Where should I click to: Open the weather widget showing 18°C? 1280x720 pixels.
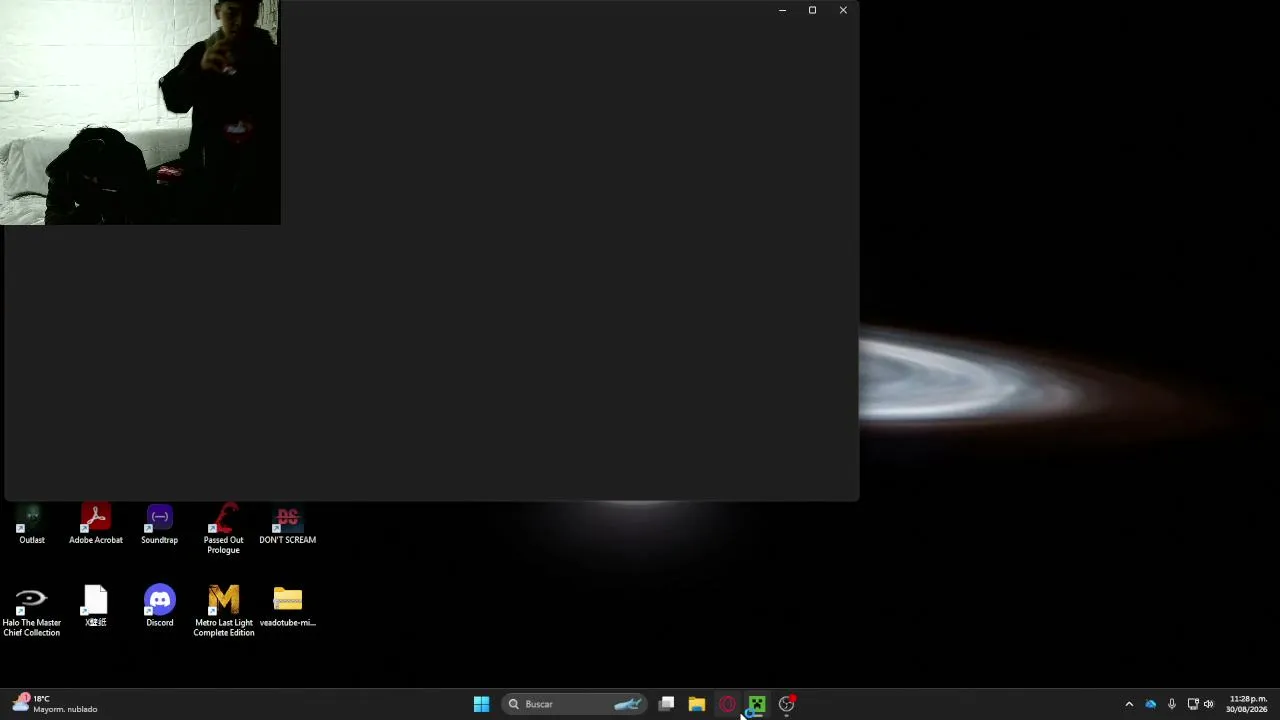[55, 704]
